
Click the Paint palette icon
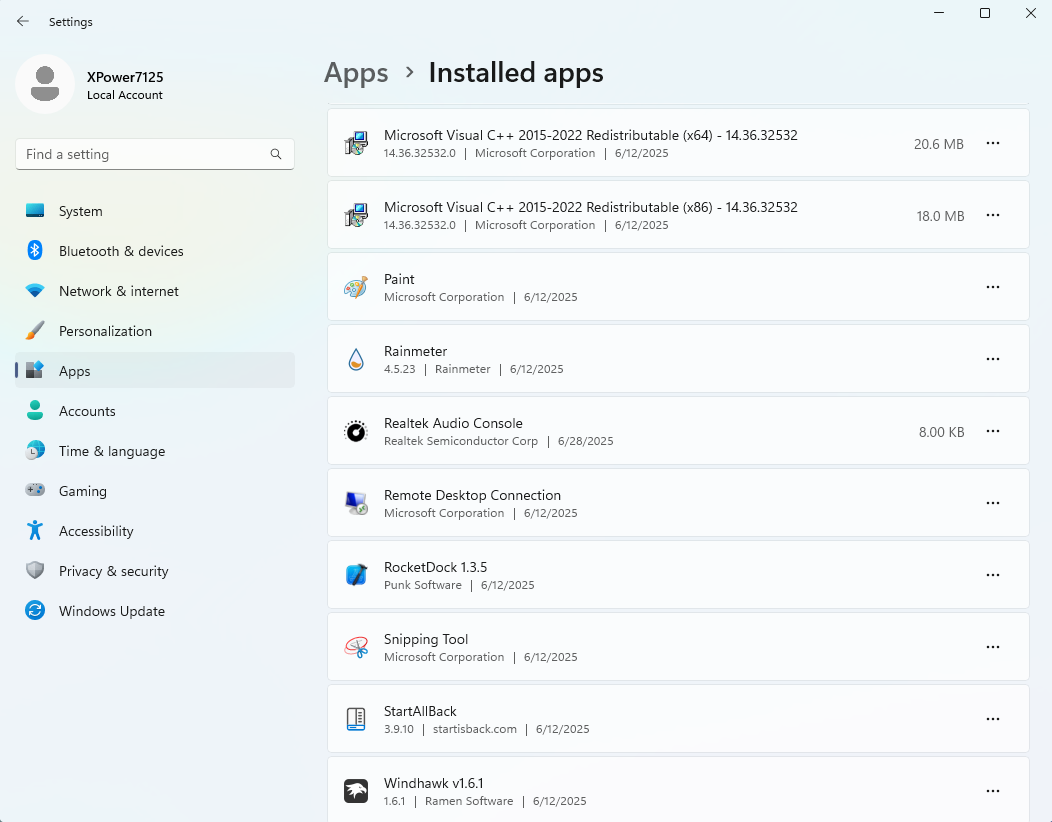pos(356,288)
